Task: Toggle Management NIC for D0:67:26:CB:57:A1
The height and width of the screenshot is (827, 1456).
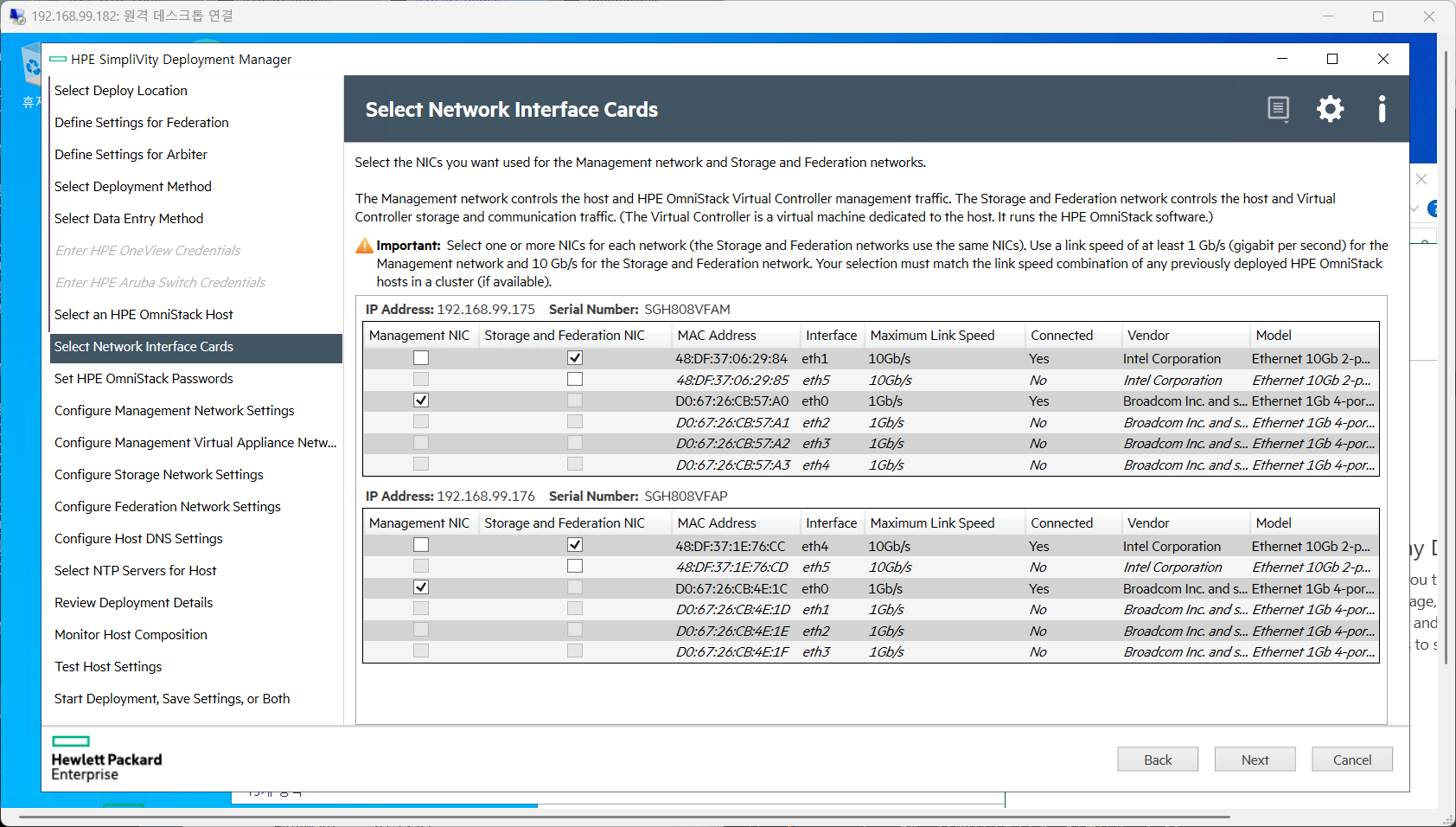Action: (421, 421)
